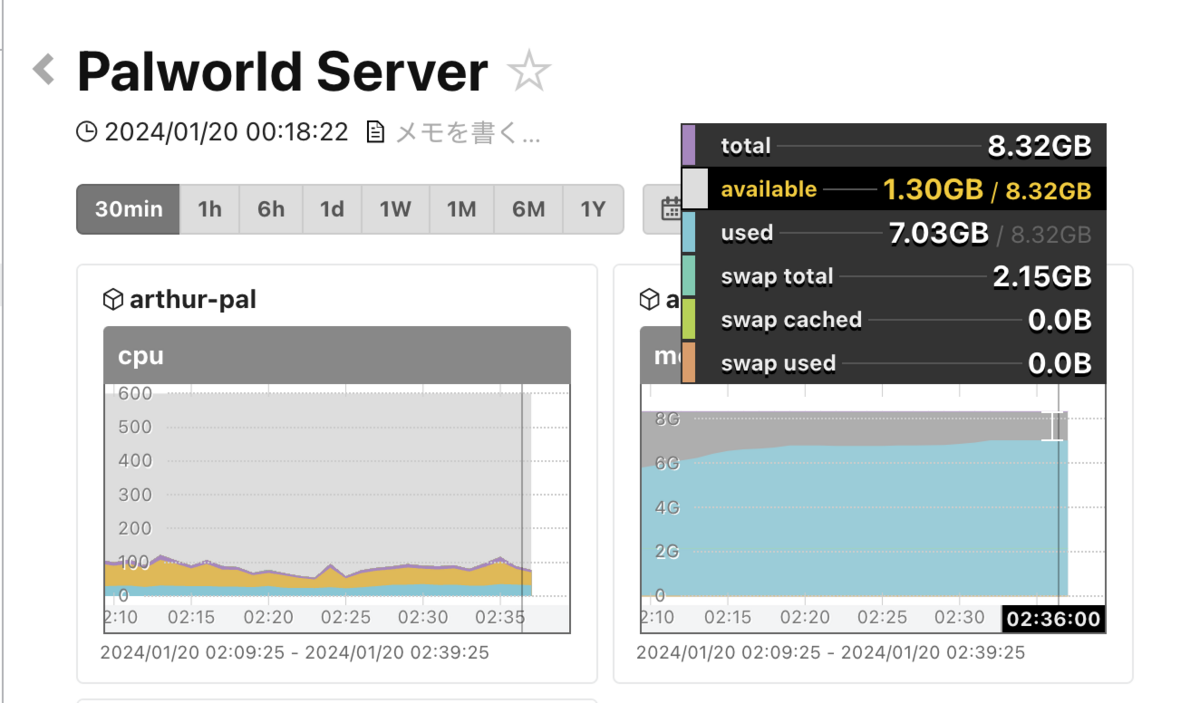Image resolution: width=1200 pixels, height=703 pixels.
Task: Click the 02:36:00 time marker label
Action: (1053, 619)
